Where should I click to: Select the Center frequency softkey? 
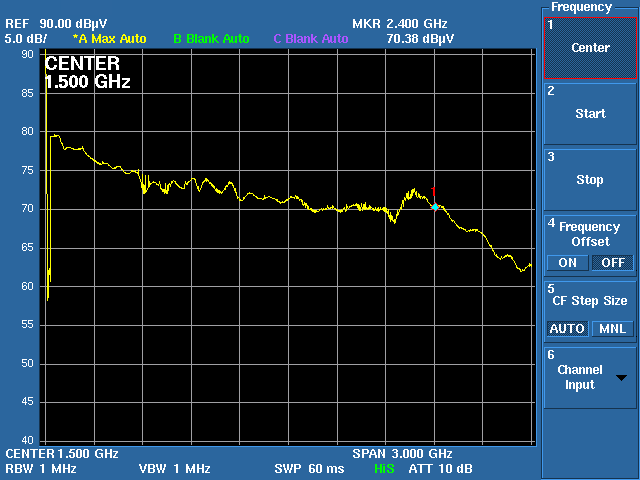click(590, 48)
